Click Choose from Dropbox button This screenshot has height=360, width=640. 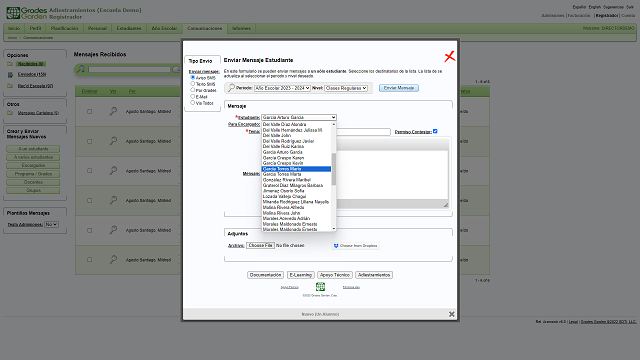coord(356,246)
